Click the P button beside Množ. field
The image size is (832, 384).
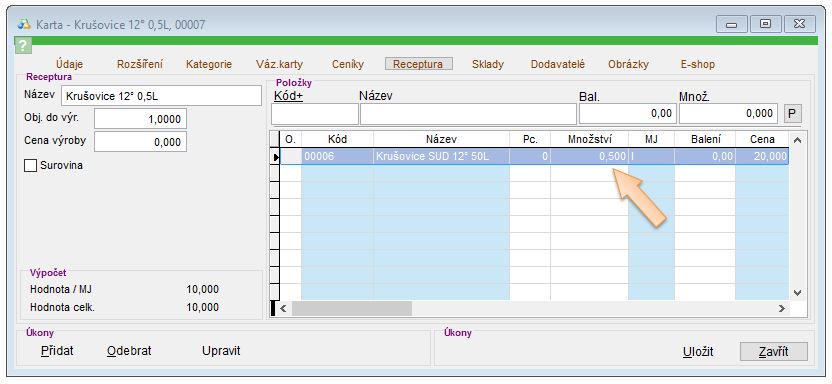(x=793, y=114)
